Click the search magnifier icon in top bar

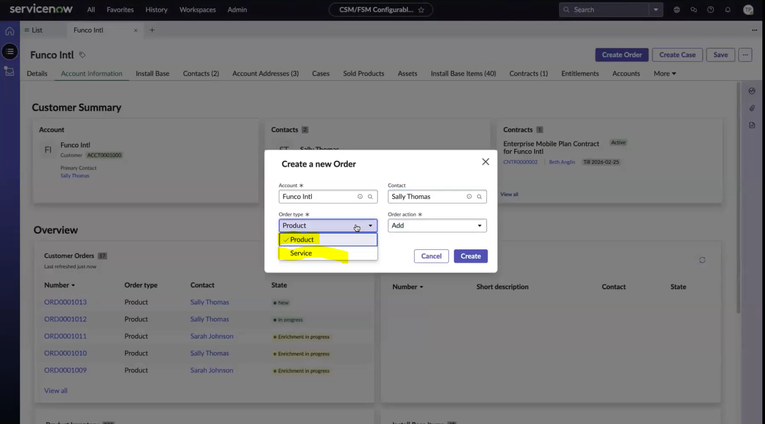566,10
